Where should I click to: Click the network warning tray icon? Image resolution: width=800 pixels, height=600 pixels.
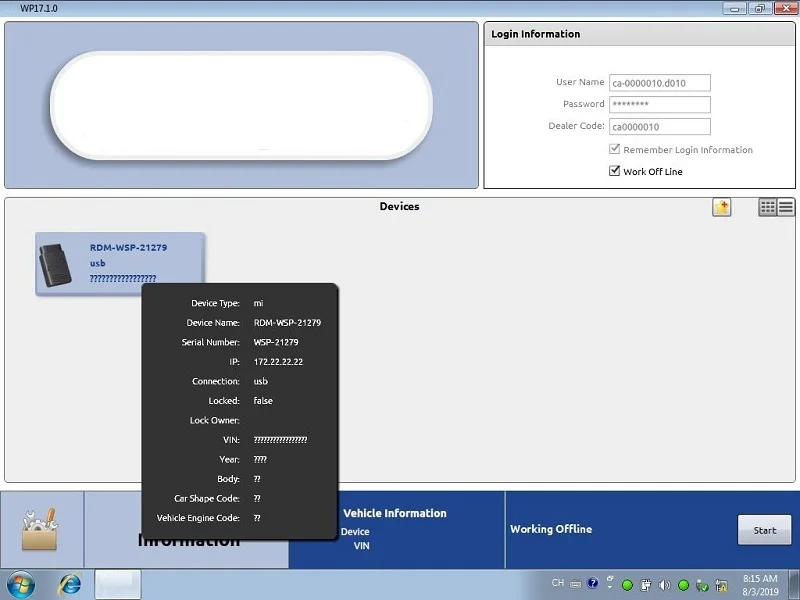[x=721, y=585]
